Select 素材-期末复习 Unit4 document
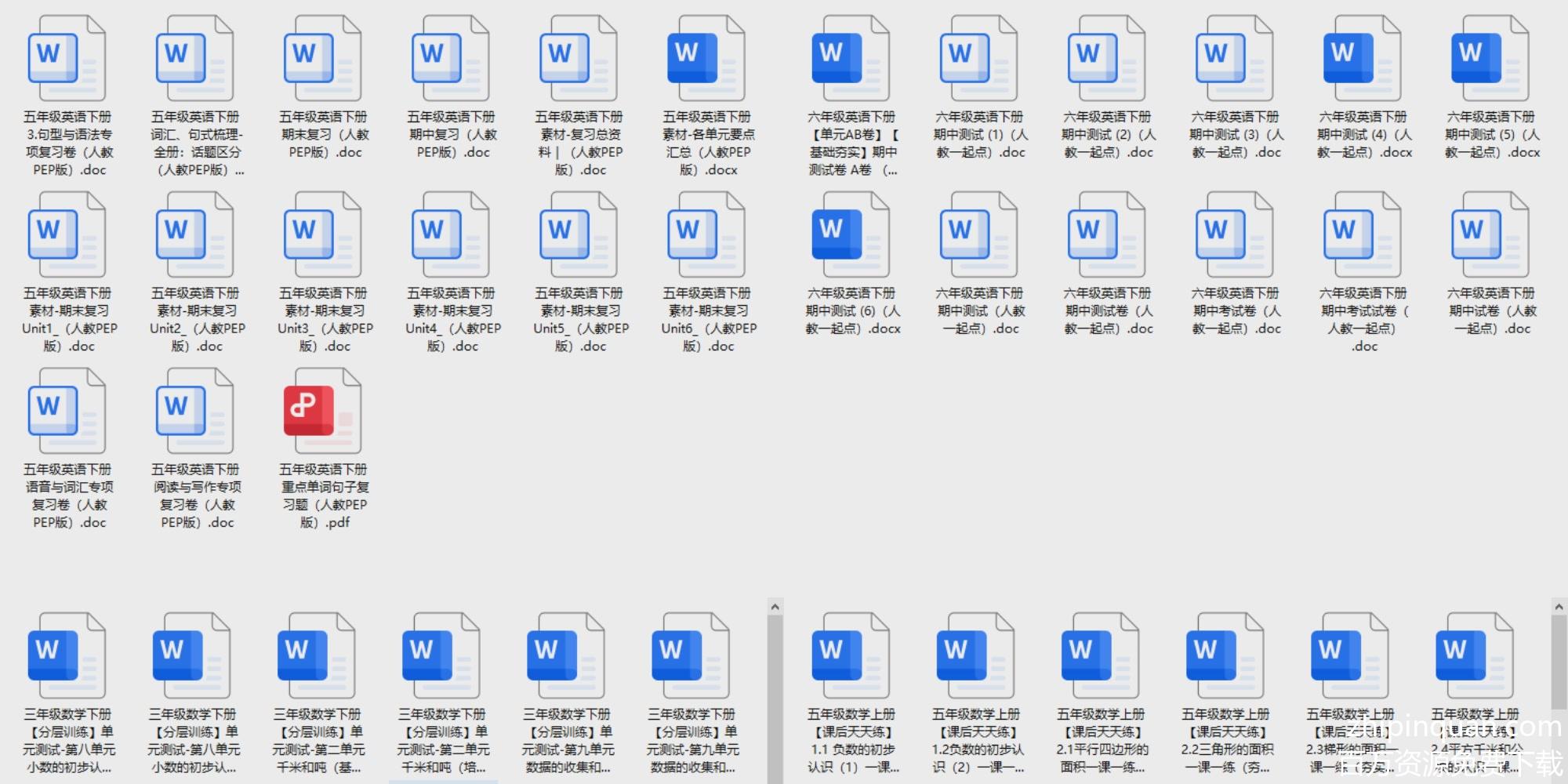The image size is (1568, 784). click(451, 273)
